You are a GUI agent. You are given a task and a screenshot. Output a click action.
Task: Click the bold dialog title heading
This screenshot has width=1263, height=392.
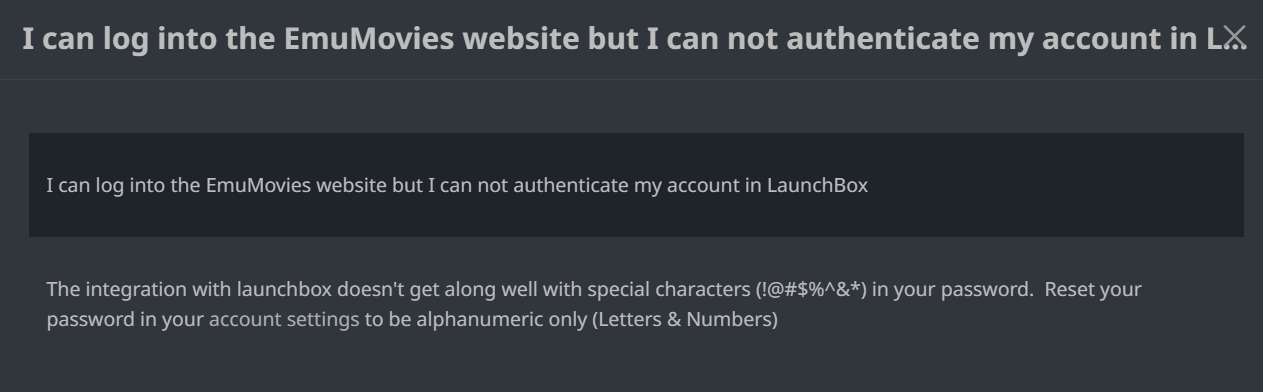pos(621,39)
